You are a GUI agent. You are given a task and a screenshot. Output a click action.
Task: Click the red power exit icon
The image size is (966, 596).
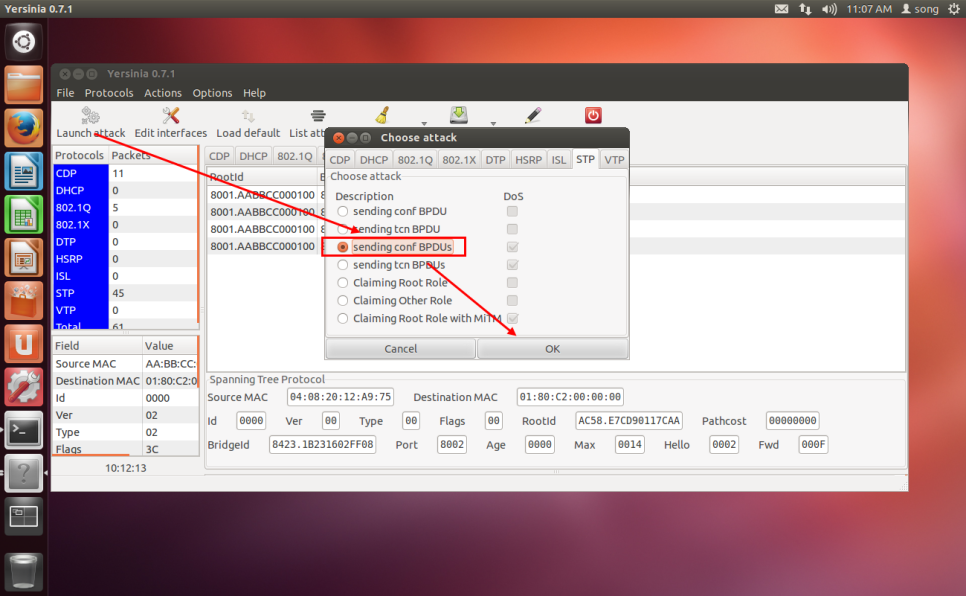coord(593,115)
